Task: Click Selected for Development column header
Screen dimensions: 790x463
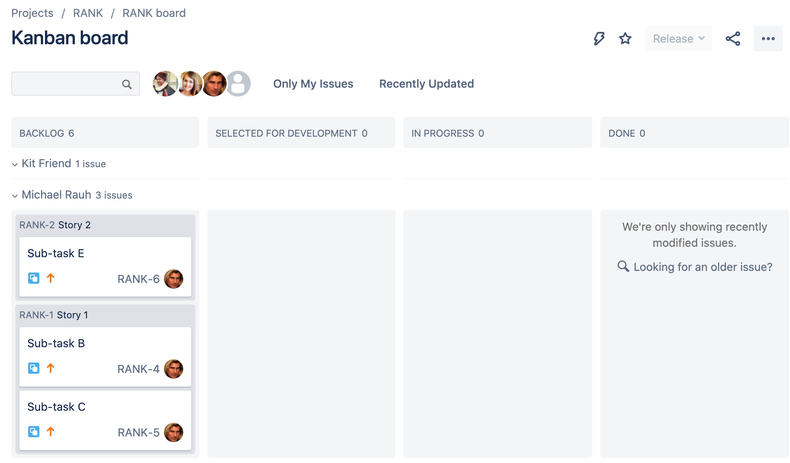Action: [x=301, y=133]
